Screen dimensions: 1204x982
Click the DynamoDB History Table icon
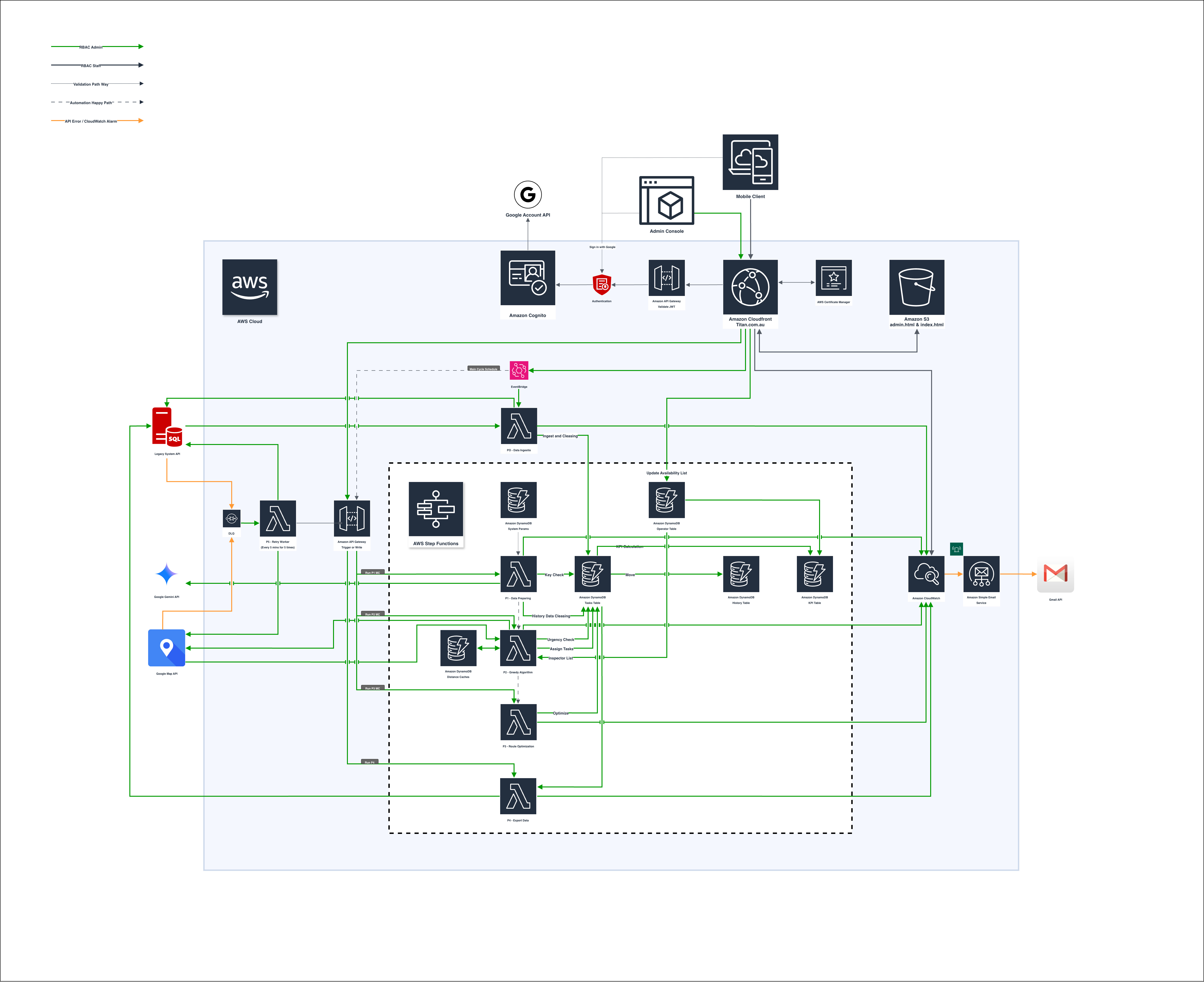741,574
